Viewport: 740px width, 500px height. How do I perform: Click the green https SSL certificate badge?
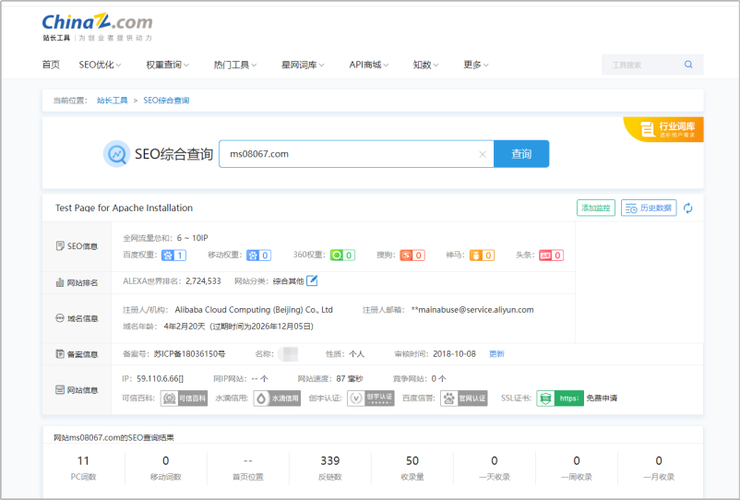click(x=560, y=398)
